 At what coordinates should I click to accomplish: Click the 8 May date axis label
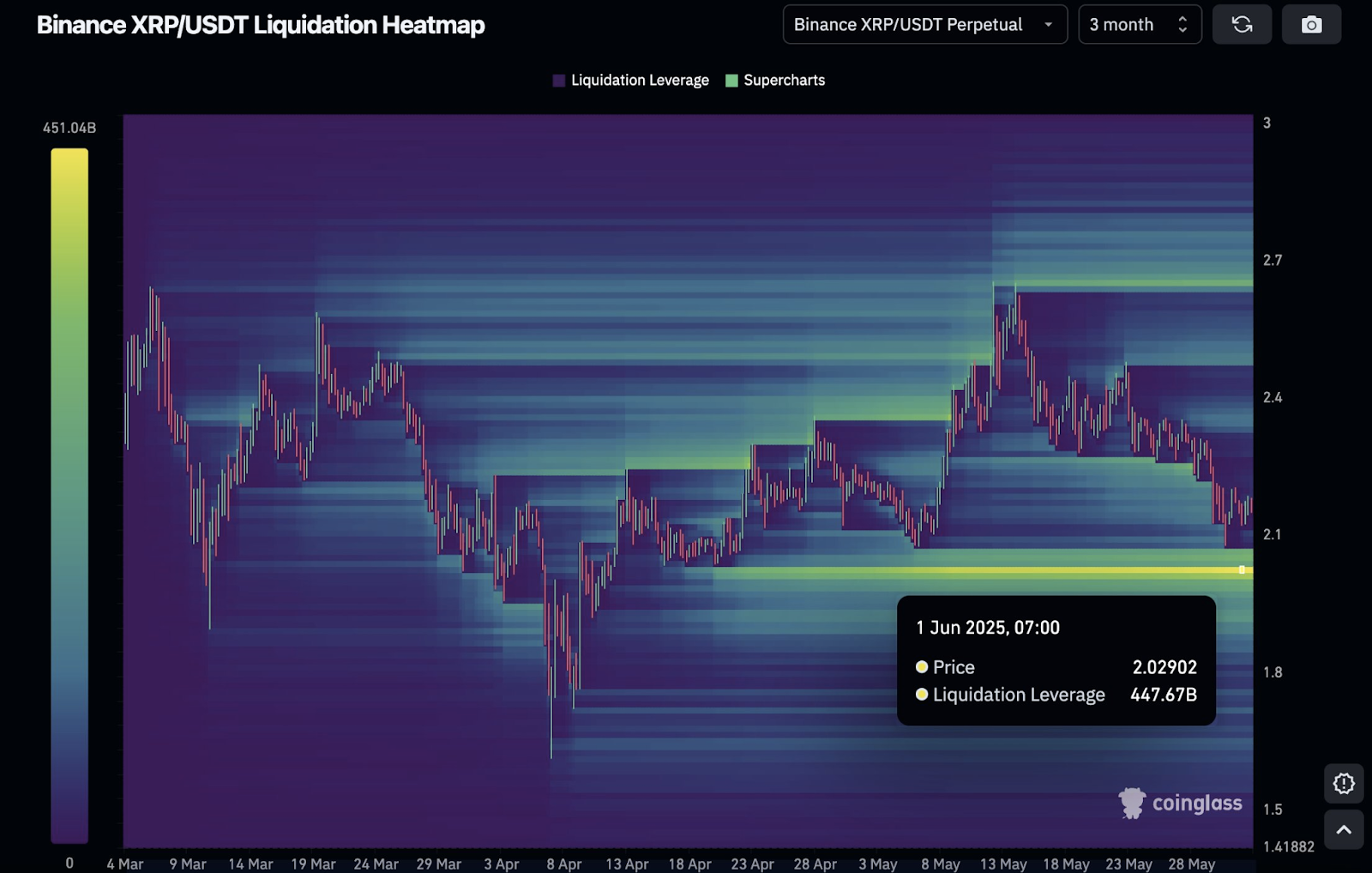(941, 864)
